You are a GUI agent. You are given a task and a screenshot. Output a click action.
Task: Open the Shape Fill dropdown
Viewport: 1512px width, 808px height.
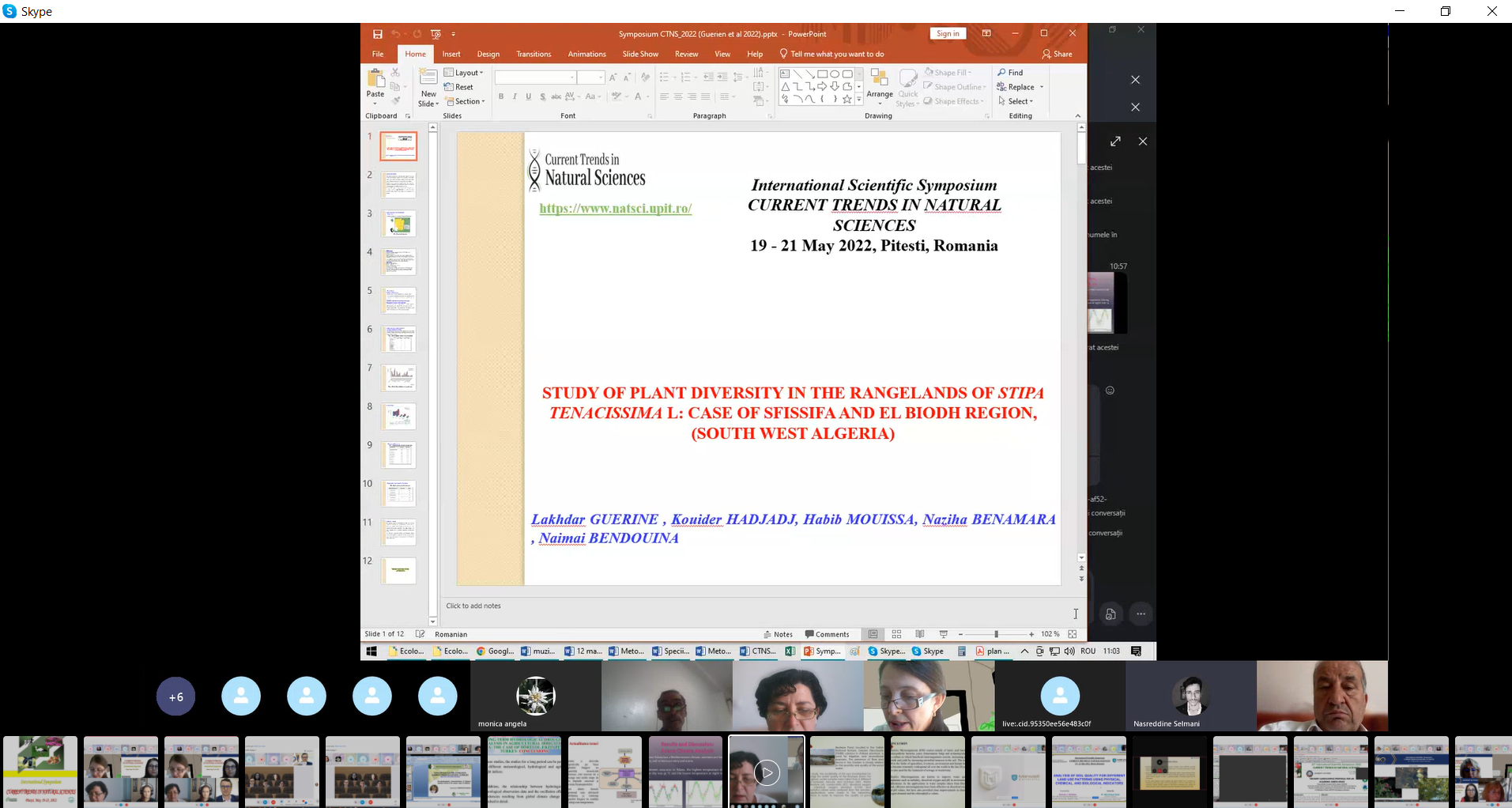click(948, 73)
